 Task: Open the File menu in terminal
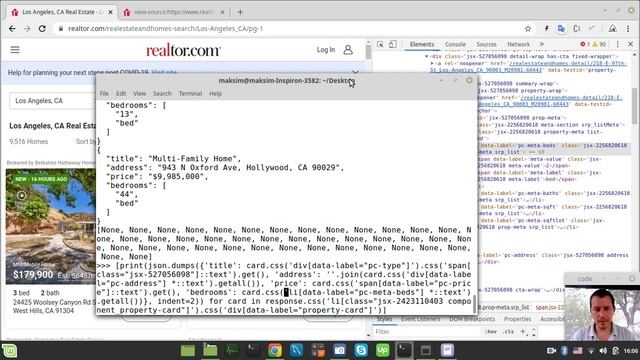pos(104,93)
